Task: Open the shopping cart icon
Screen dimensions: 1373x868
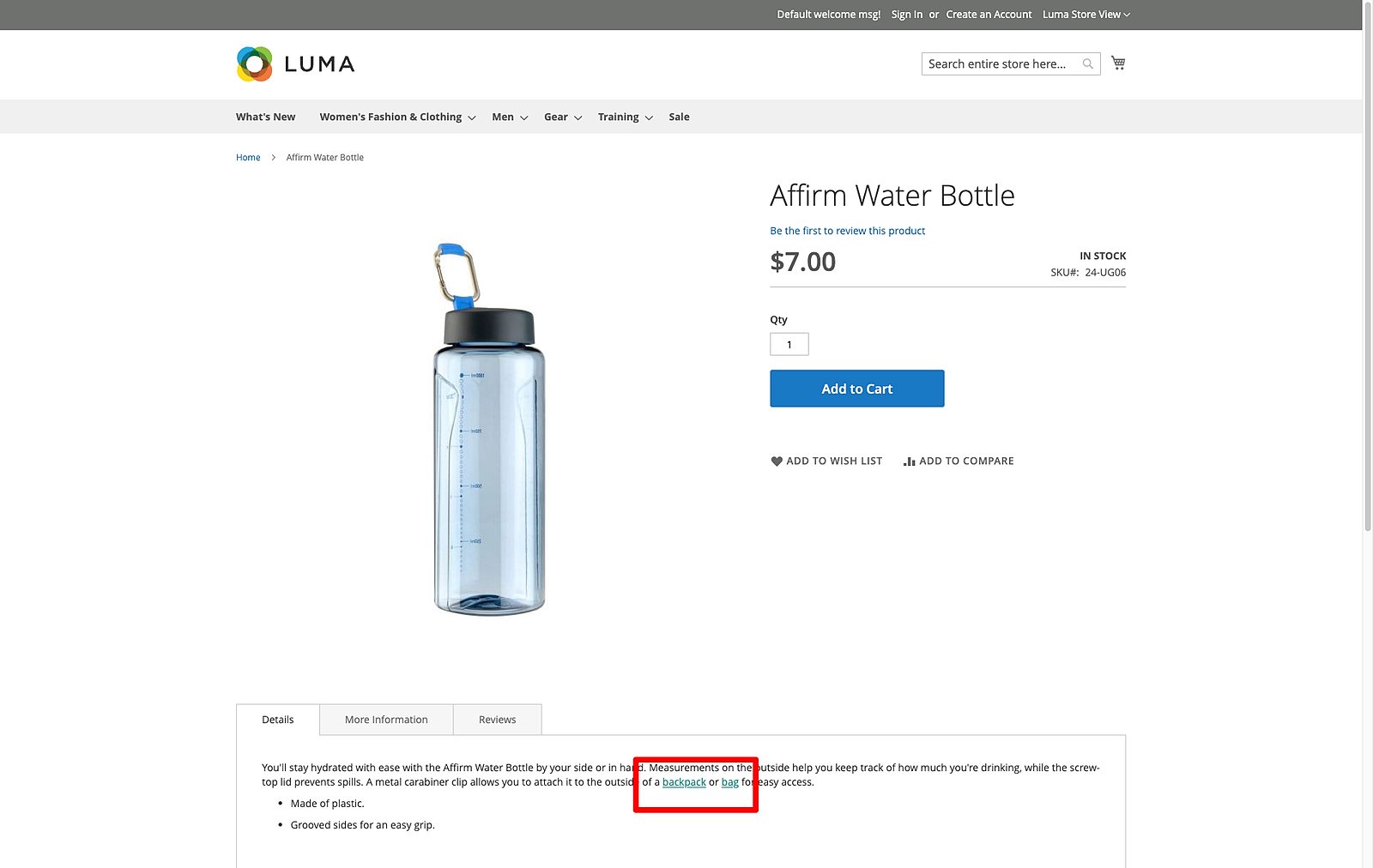Action: coord(1117,63)
